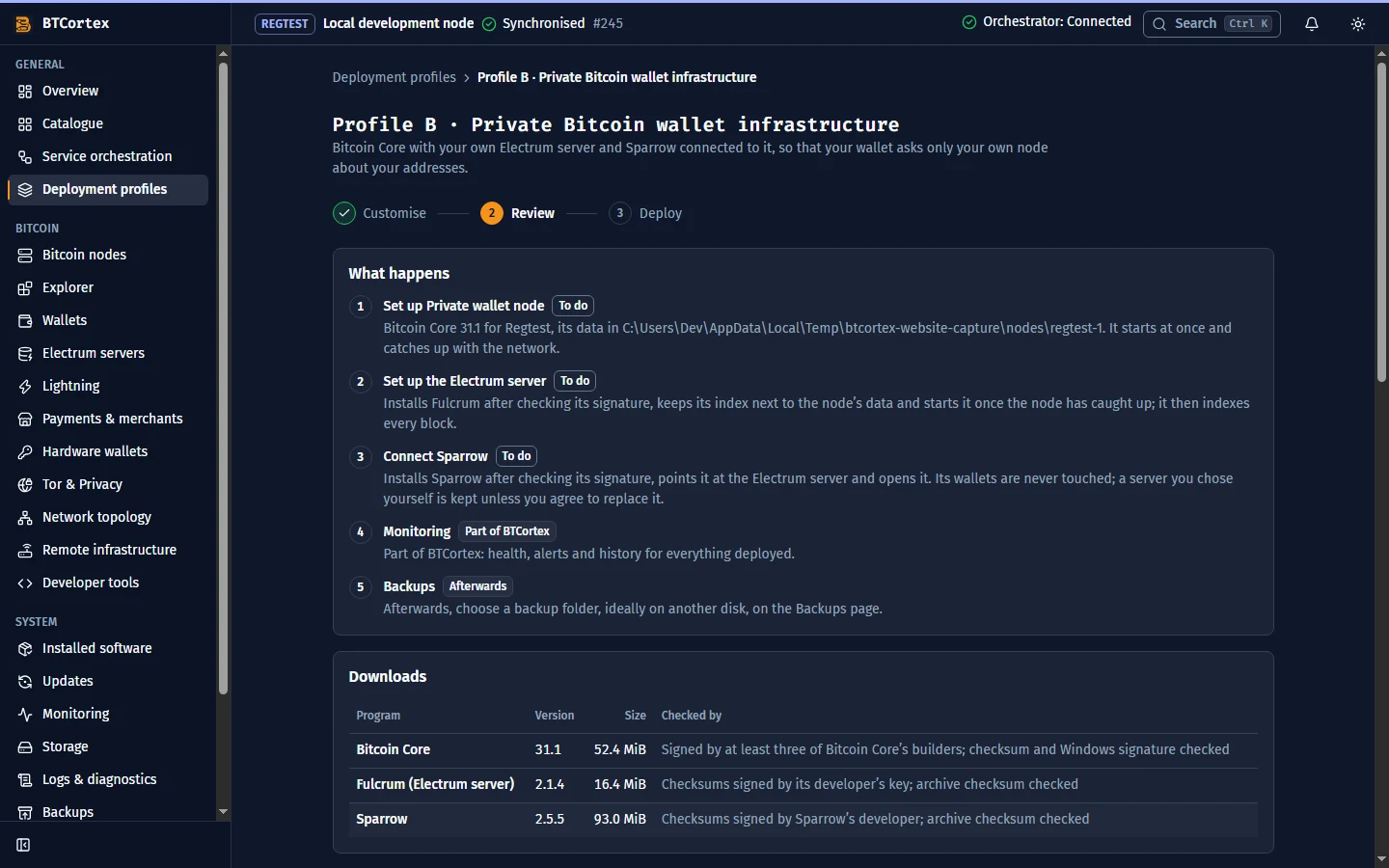Click the Electrum servers sidebar icon
Viewport: 1389px width, 868px height.
(25, 354)
